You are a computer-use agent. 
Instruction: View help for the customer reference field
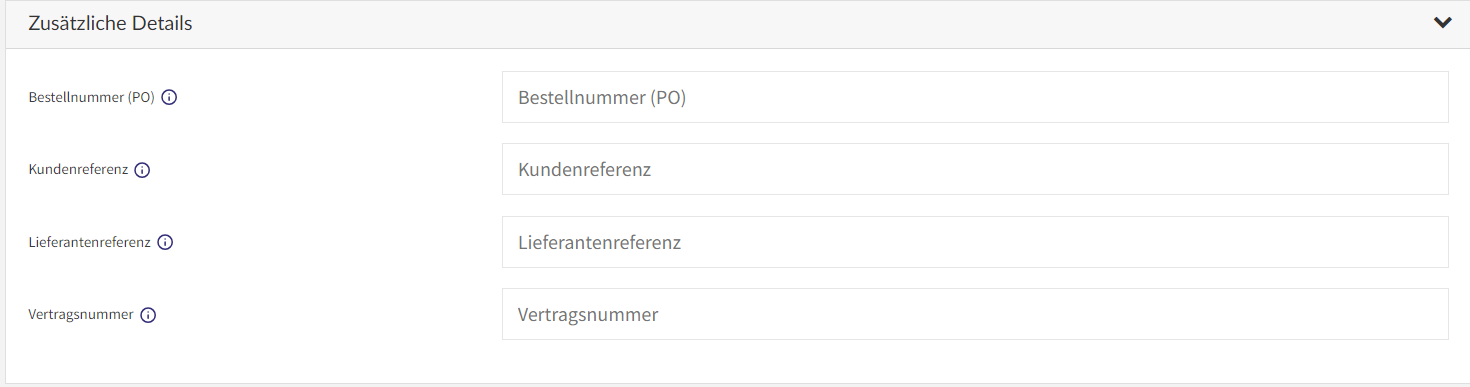click(142, 170)
